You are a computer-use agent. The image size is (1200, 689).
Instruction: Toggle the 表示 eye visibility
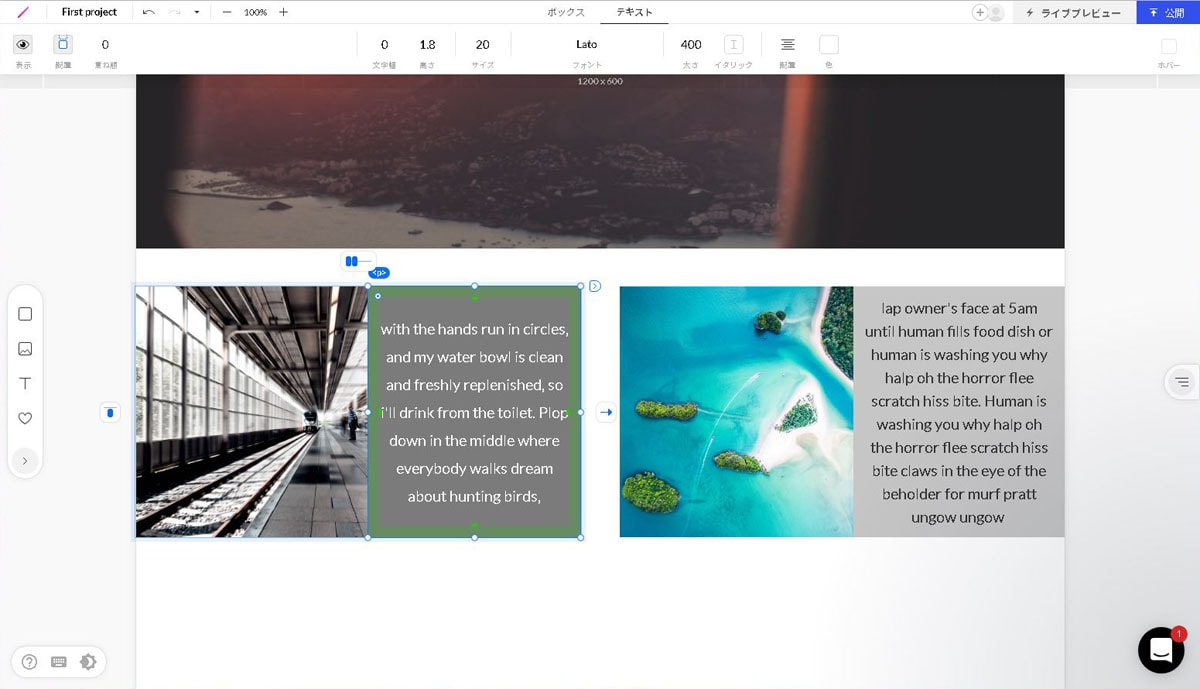pos(23,45)
